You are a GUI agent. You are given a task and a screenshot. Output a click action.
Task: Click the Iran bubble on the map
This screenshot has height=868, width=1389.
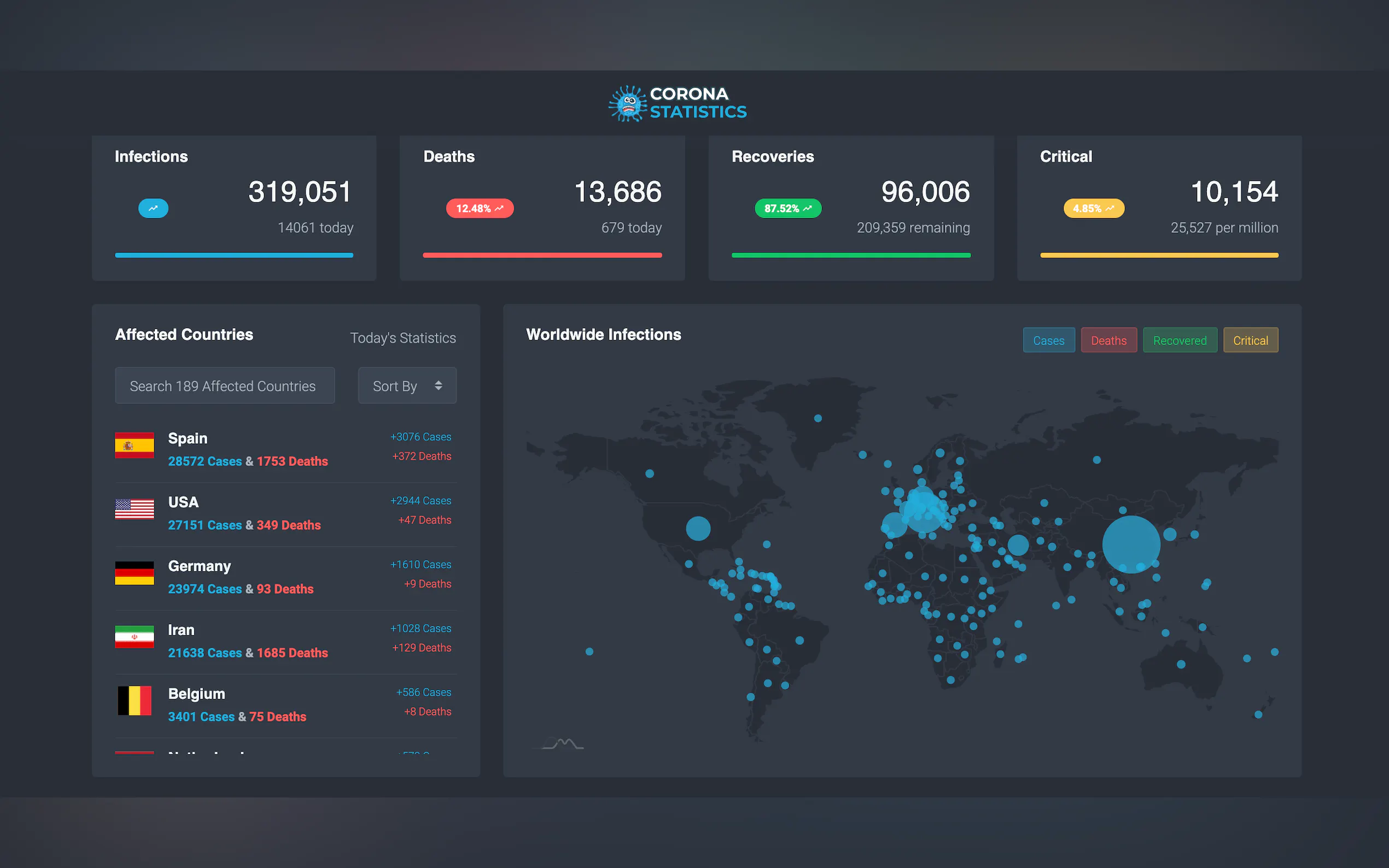1018,545
